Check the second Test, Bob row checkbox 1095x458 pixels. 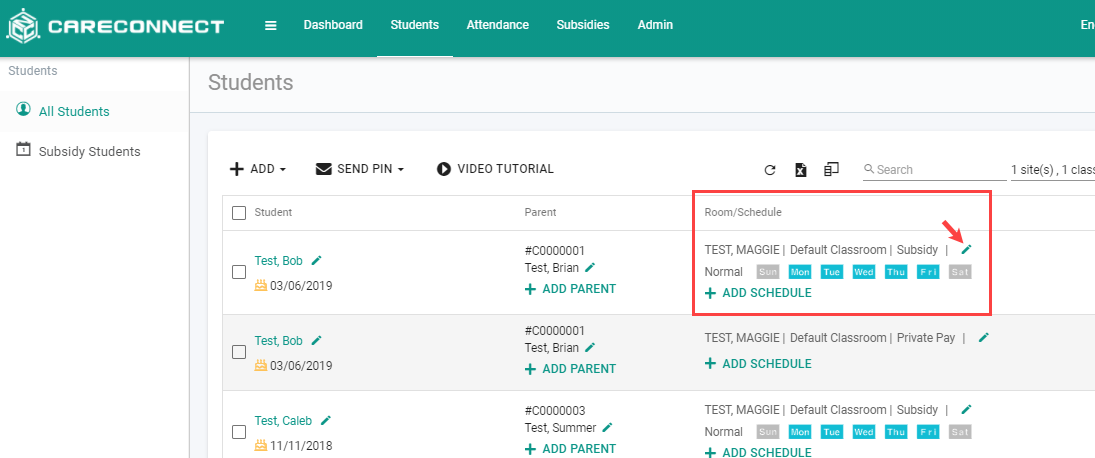(x=239, y=352)
